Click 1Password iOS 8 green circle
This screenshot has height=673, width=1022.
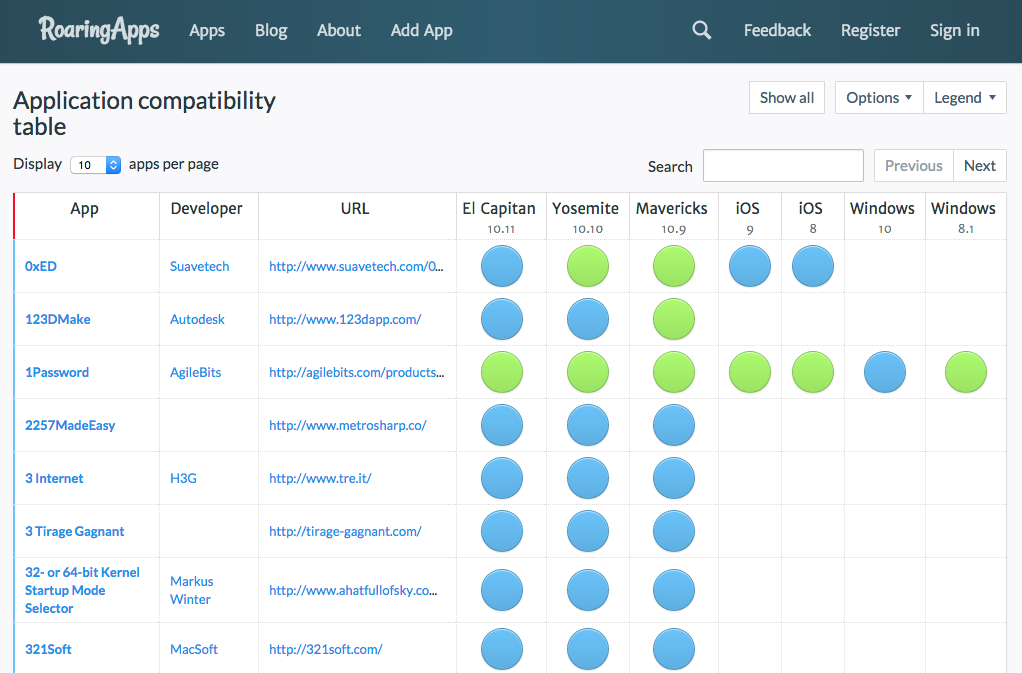[x=813, y=372]
